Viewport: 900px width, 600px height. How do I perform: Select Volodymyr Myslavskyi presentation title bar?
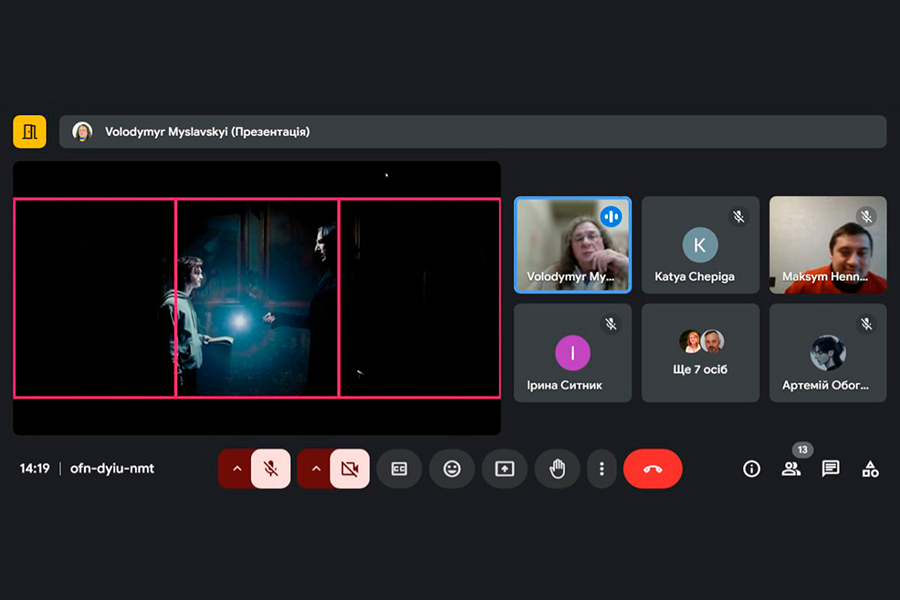point(472,131)
